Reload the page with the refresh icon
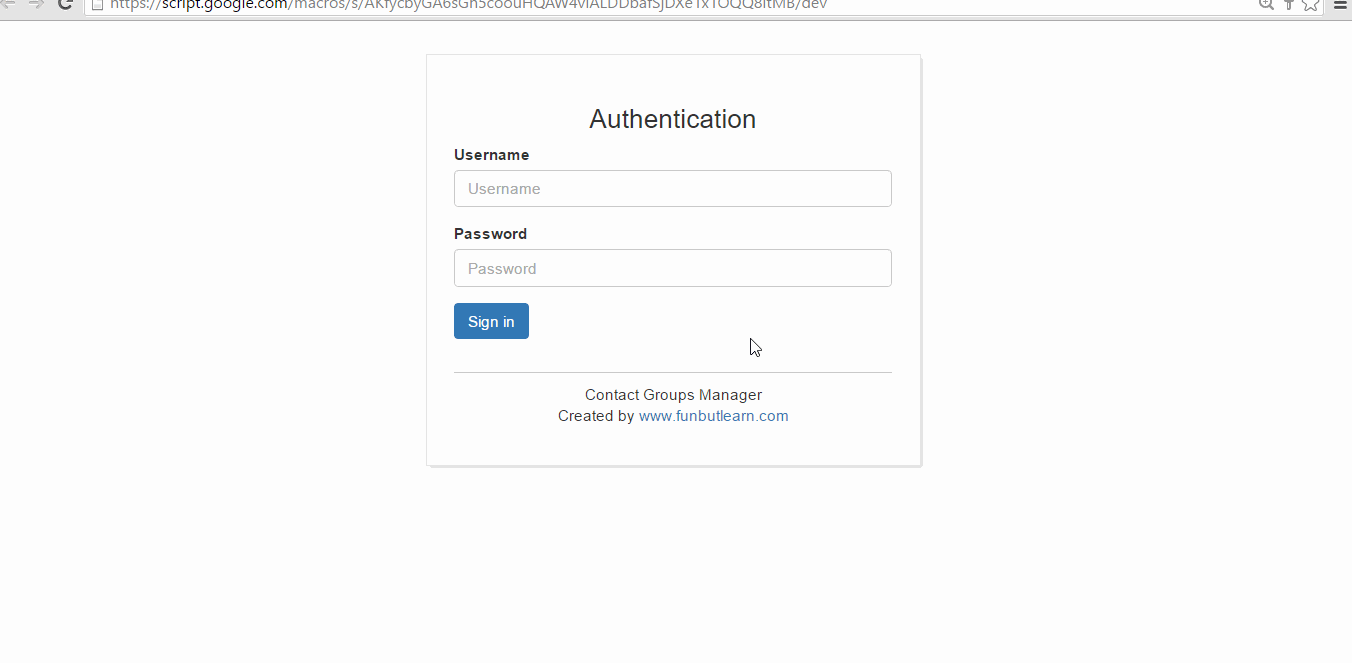The height and width of the screenshot is (663, 1352). coord(65,4)
